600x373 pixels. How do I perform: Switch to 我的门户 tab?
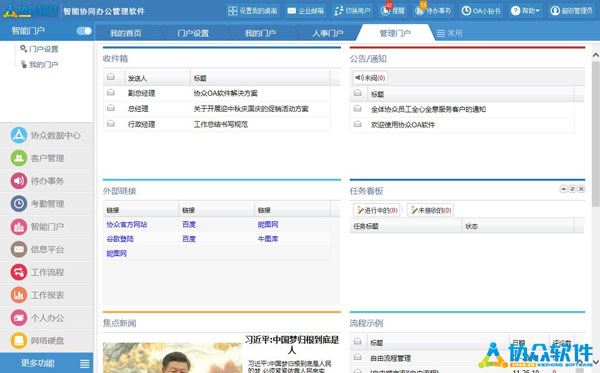(261, 33)
